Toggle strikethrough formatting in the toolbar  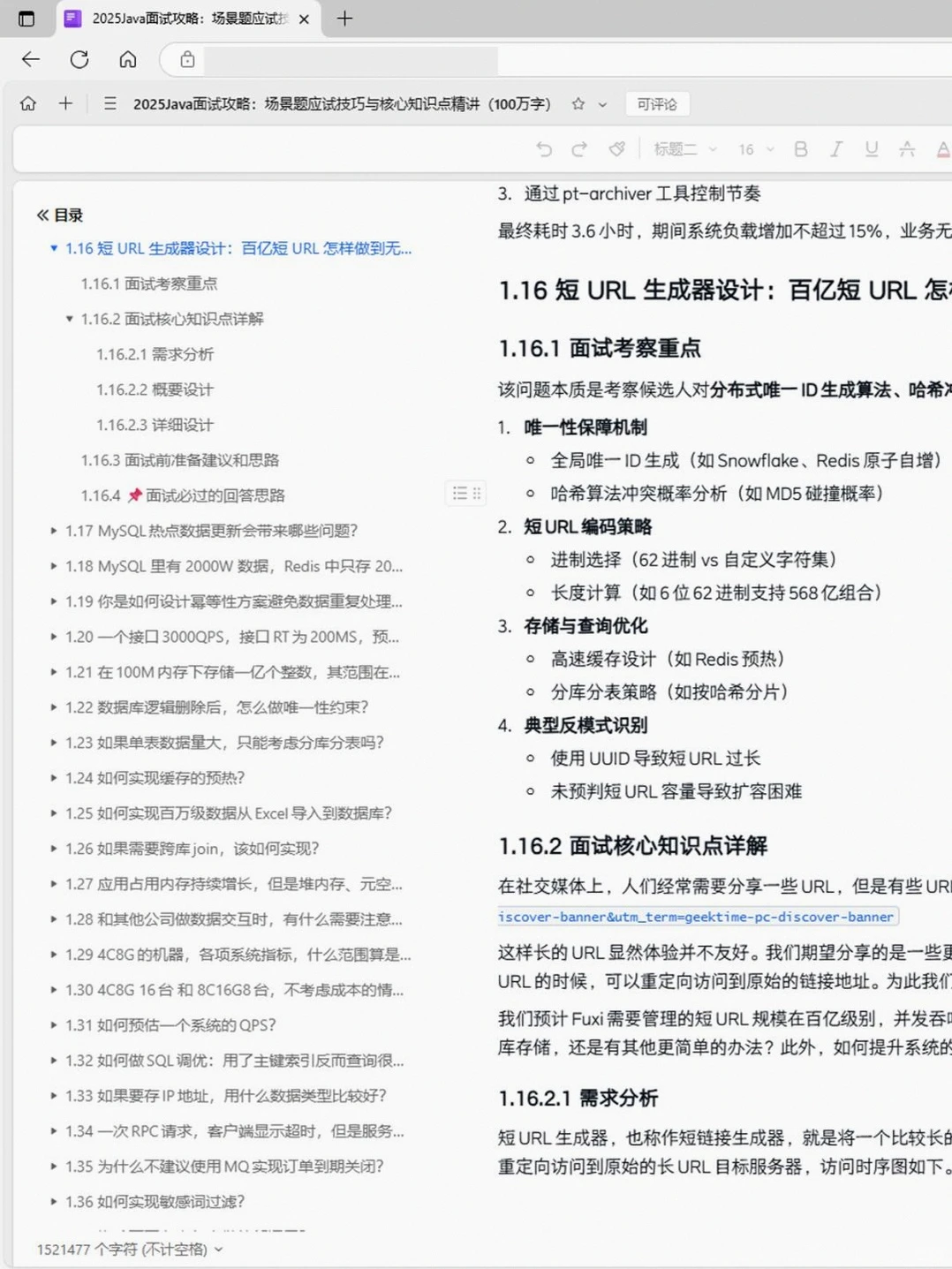[x=907, y=149]
